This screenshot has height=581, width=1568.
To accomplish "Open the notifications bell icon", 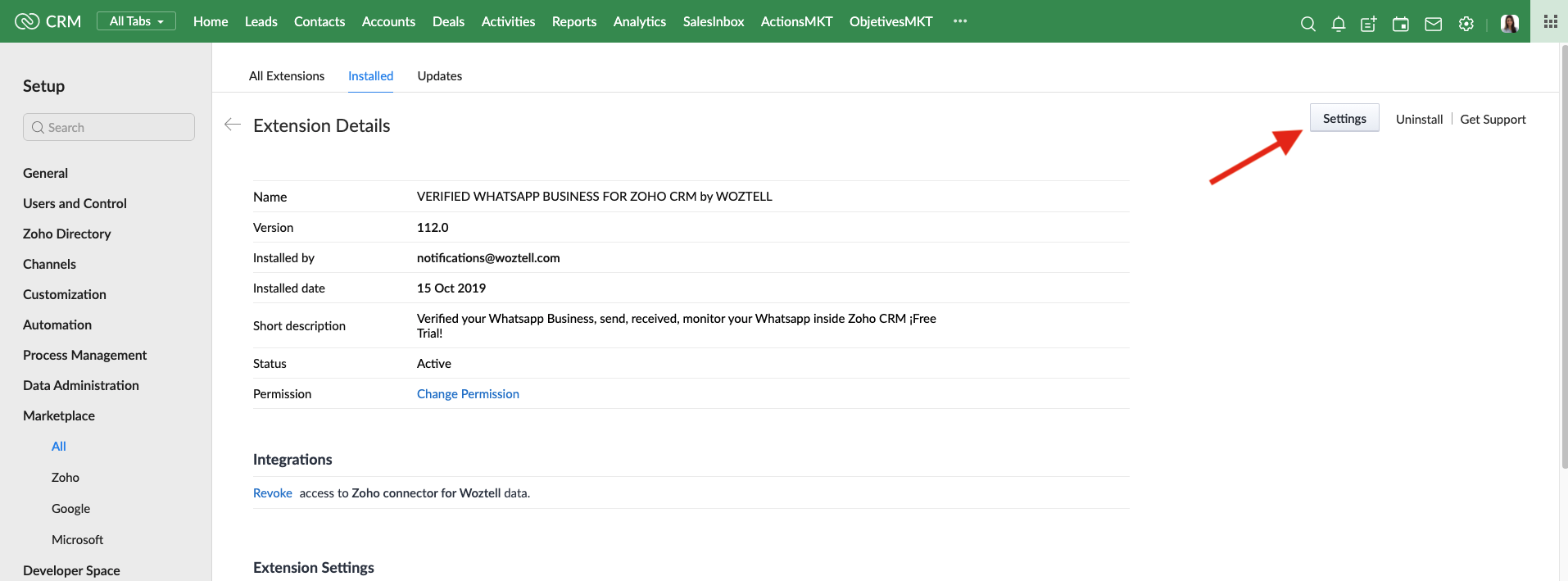I will (1339, 24).
